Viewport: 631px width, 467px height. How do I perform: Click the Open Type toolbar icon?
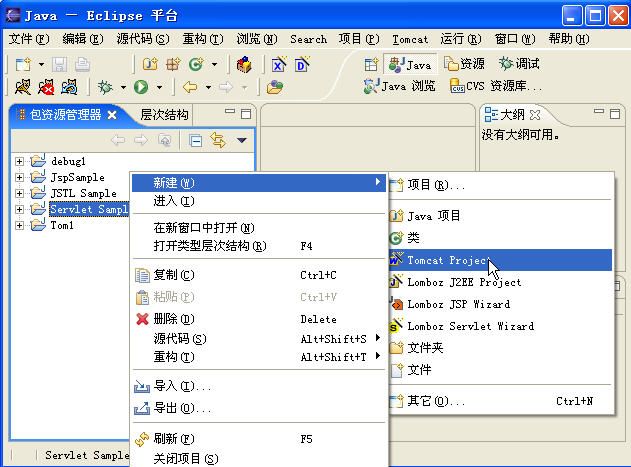tap(244, 64)
